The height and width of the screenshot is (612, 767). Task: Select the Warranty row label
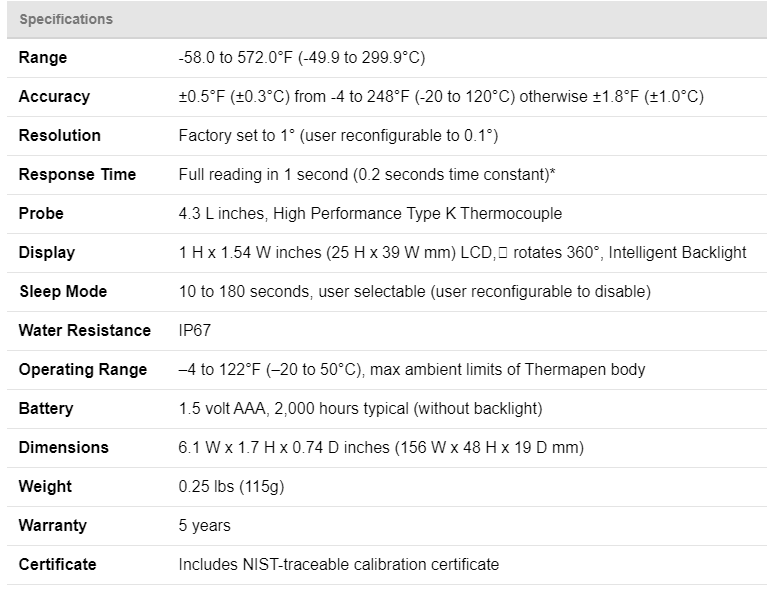tap(53, 526)
